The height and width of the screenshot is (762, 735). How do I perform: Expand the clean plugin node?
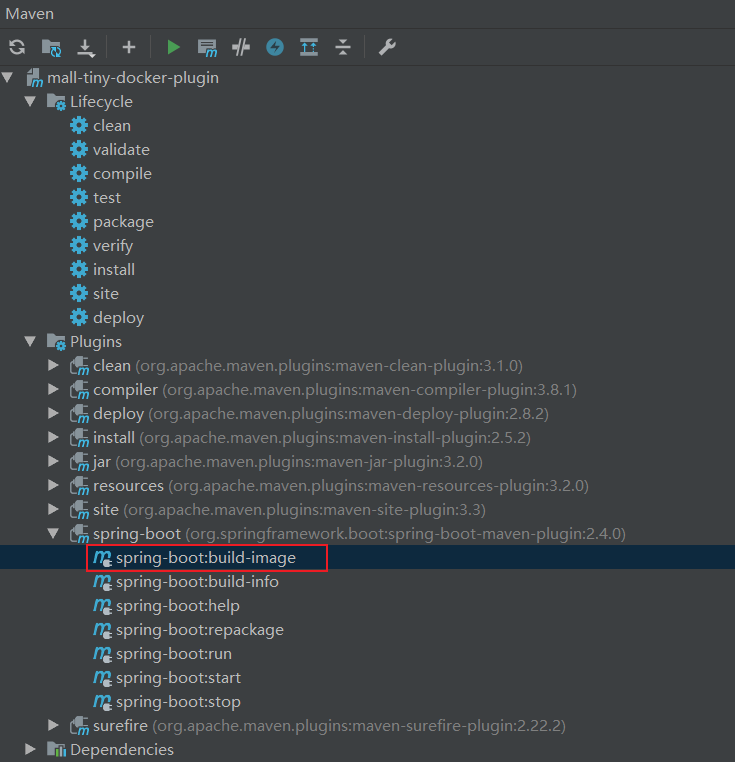pos(53,365)
